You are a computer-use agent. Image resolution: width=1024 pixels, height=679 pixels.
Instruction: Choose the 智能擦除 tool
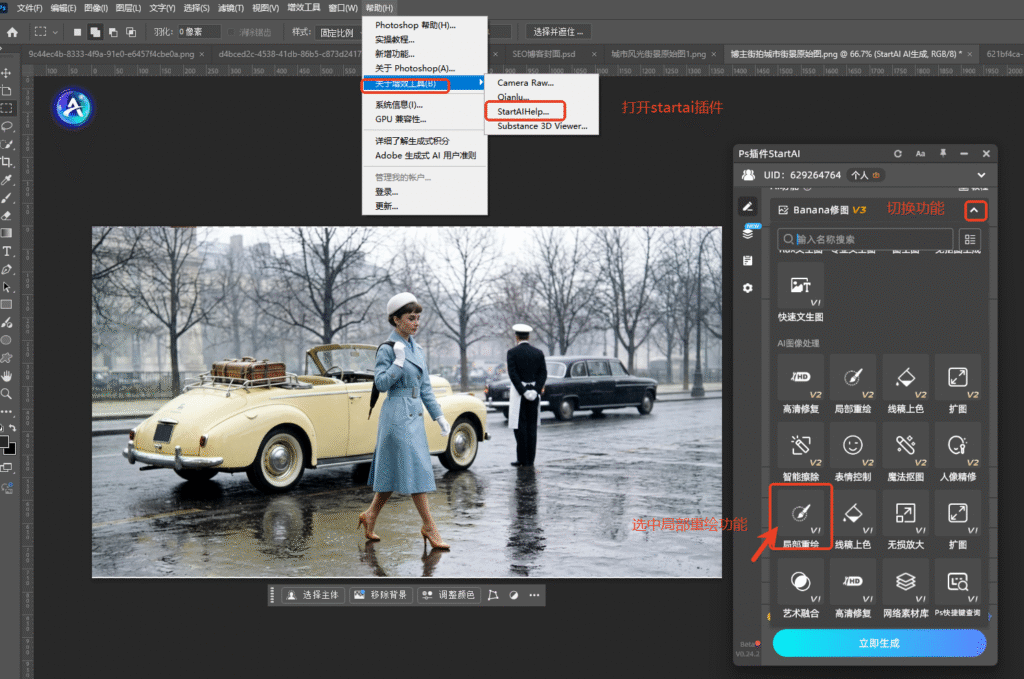[801, 452]
